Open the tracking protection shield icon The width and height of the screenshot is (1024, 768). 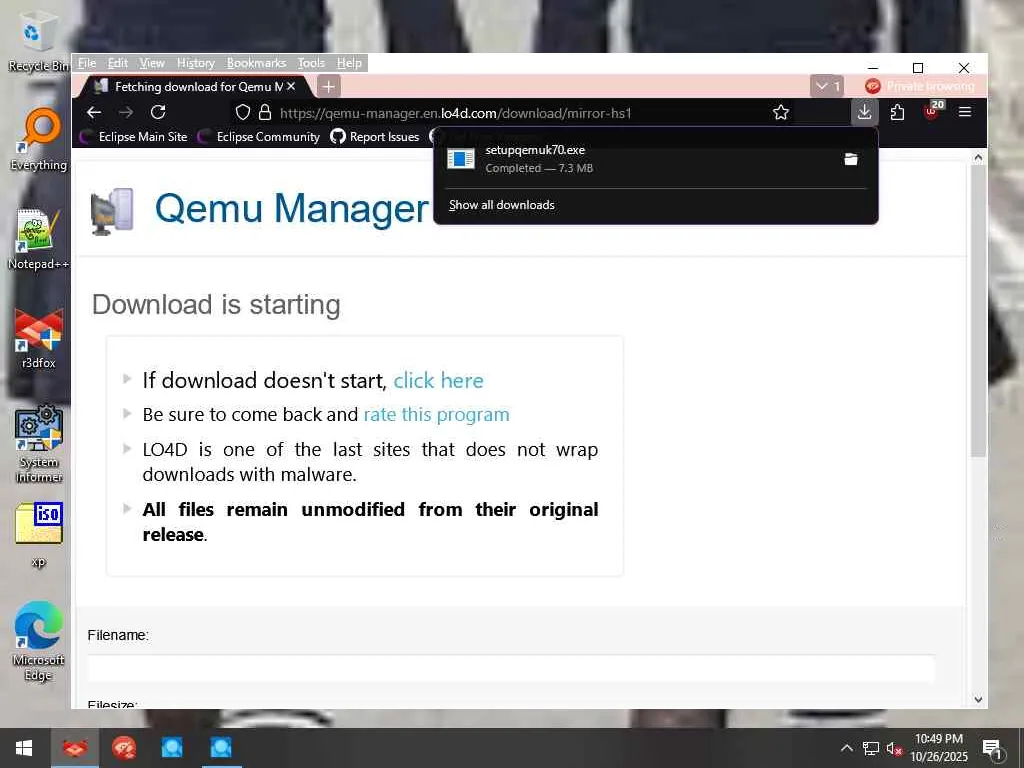[x=243, y=112]
